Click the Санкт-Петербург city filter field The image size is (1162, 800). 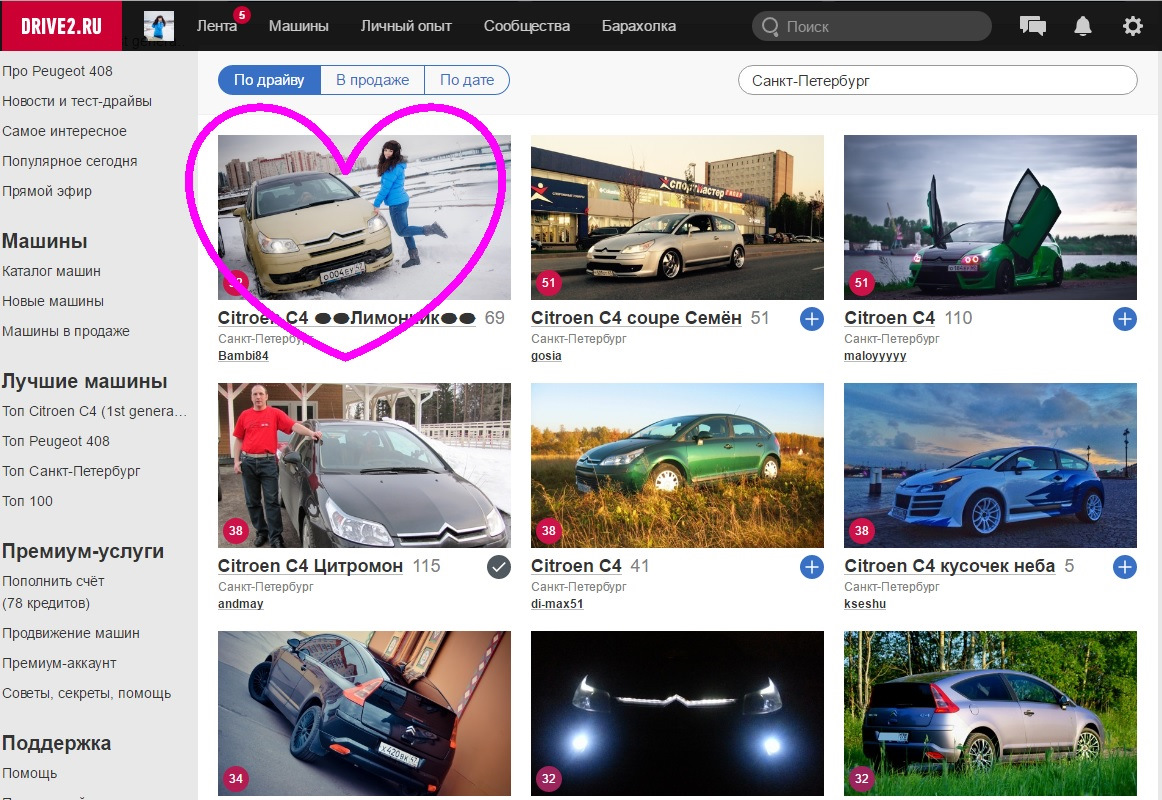tap(937, 80)
